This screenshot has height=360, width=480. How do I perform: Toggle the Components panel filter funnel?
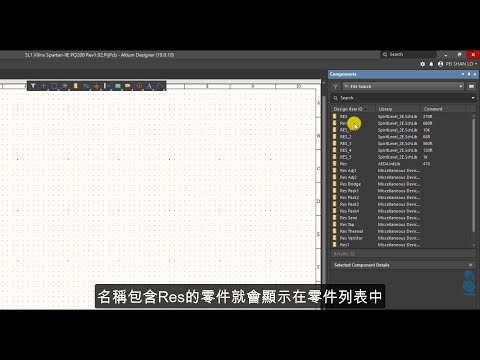point(336,86)
